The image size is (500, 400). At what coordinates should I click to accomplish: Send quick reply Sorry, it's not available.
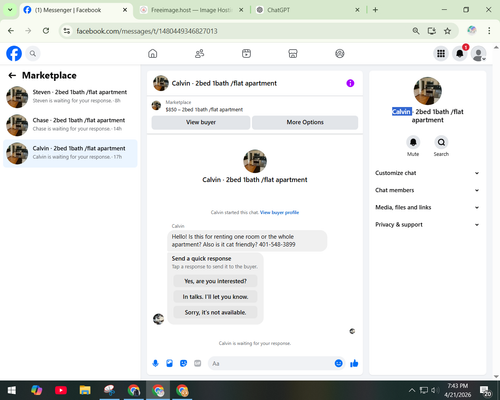point(215,312)
